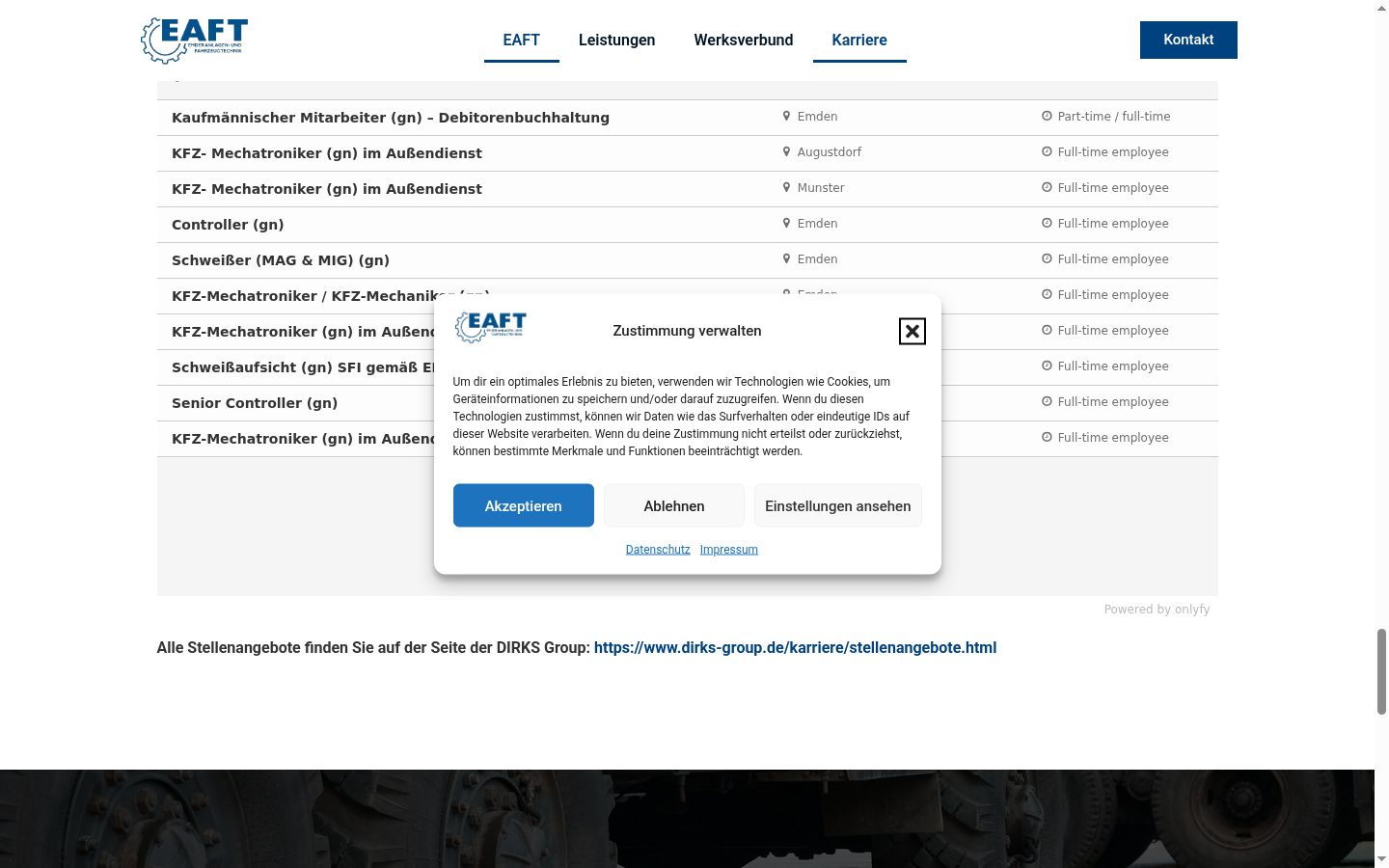Open the Impressum link
The image size is (1389, 868).
729,549
